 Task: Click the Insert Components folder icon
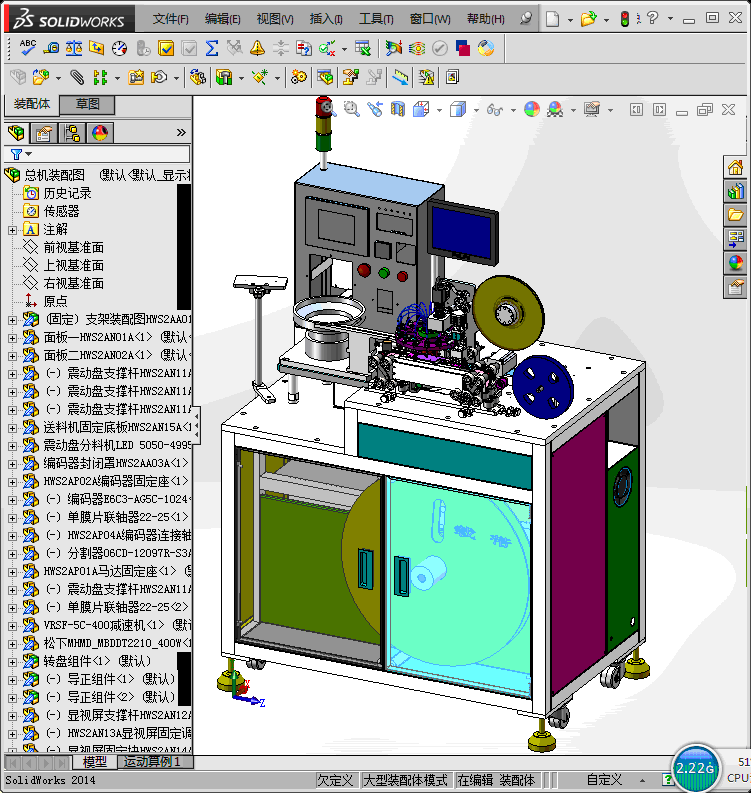(40, 77)
